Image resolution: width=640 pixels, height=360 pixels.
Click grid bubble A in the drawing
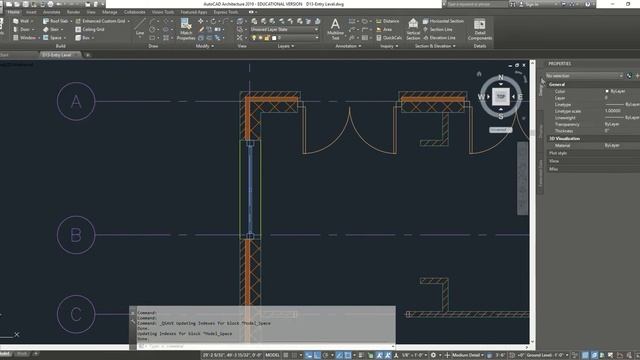coord(76,101)
